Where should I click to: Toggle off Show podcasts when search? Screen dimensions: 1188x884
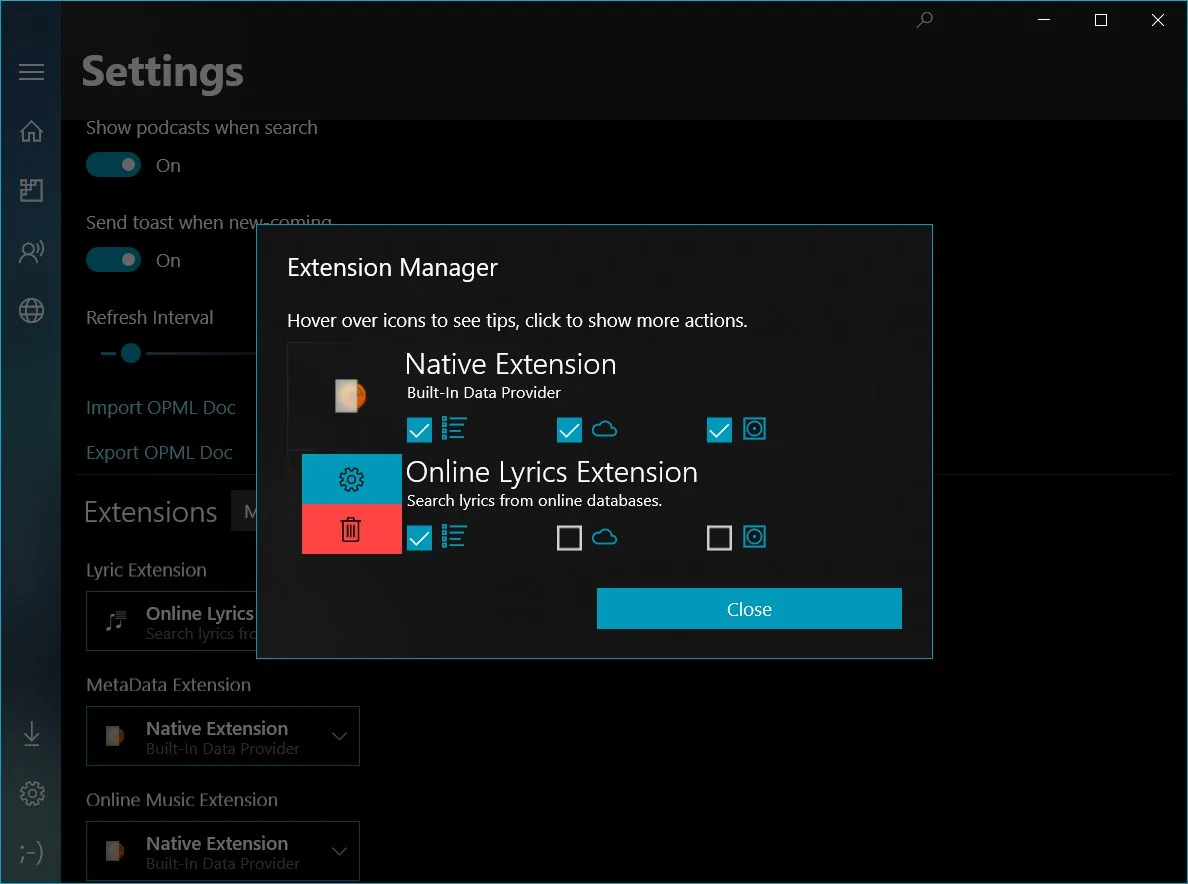[x=113, y=164]
